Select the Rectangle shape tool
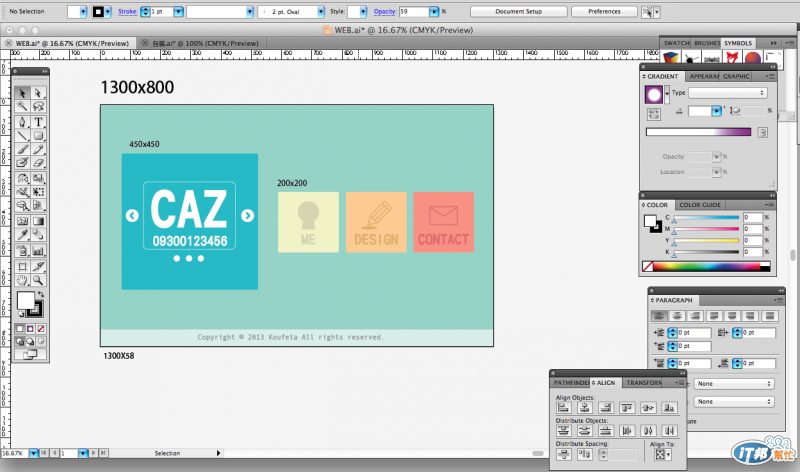The height and width of the screenshot is (472, 800). click(38, 136)
